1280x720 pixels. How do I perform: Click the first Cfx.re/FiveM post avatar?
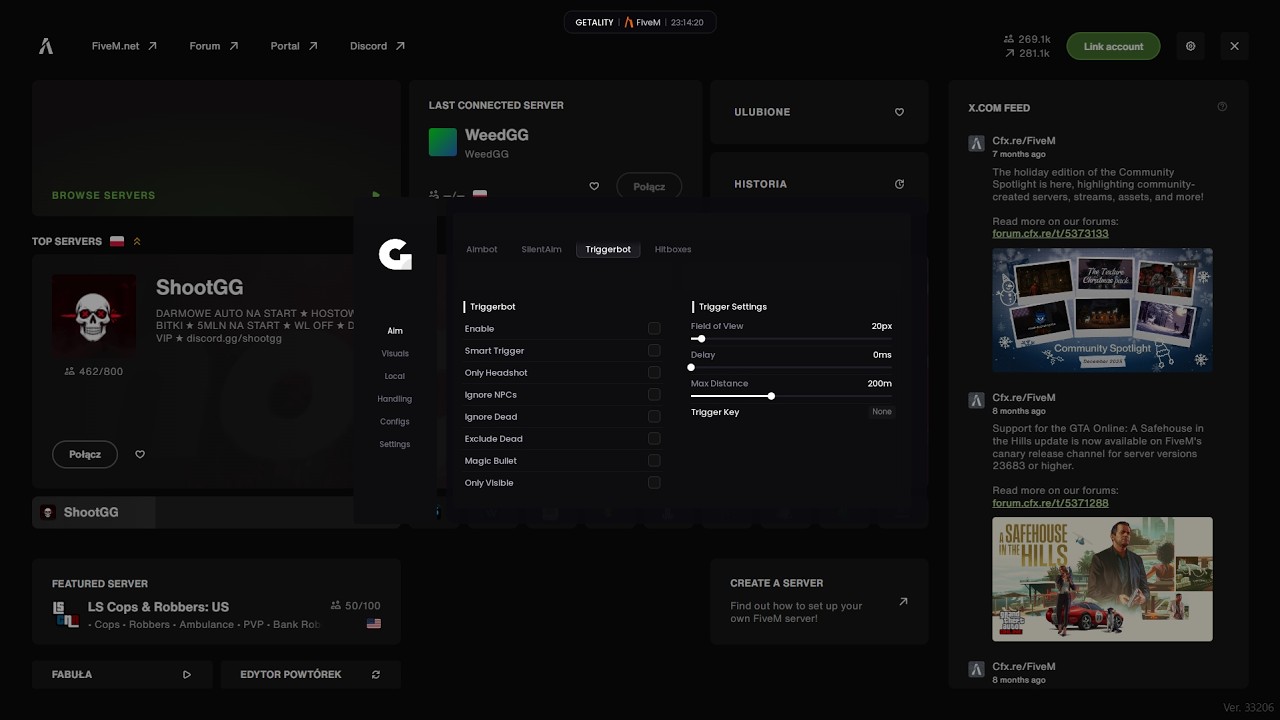click(976, 143)
